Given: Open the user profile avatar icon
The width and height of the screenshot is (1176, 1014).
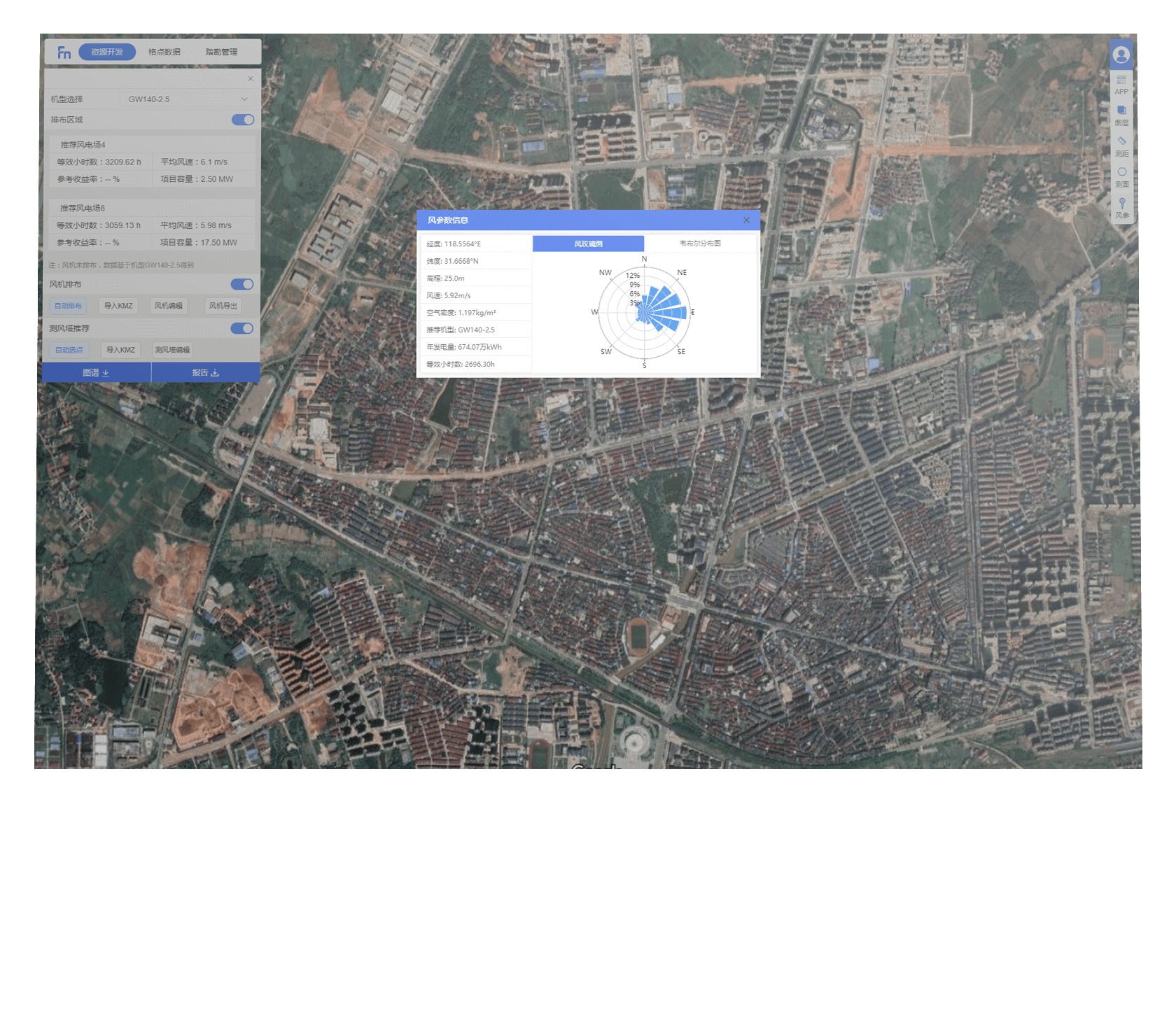Looking at the screenshot, I should (1121, 55).
